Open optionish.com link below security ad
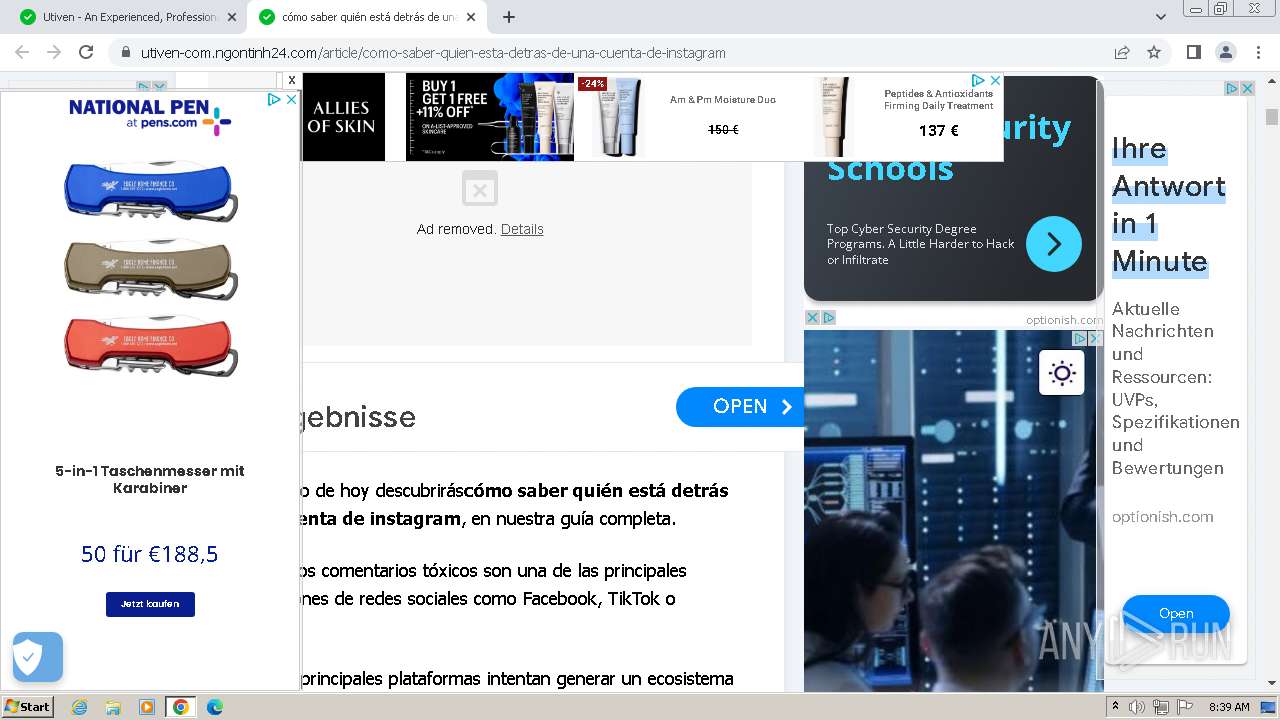1280x720 pixels. pos(1064,320)
